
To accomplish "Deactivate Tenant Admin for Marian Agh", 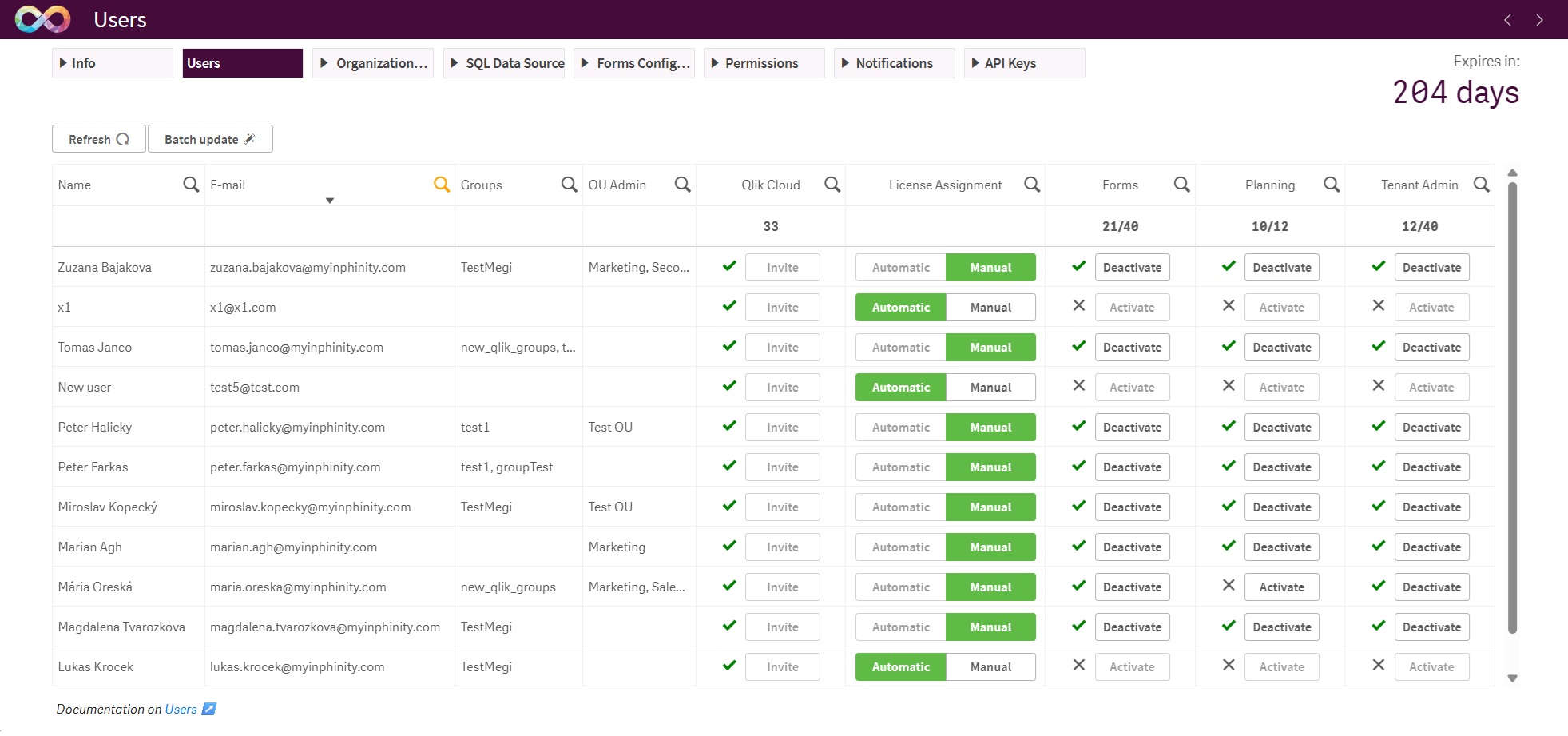I will pyautogui.click(x=1431, y=547).
